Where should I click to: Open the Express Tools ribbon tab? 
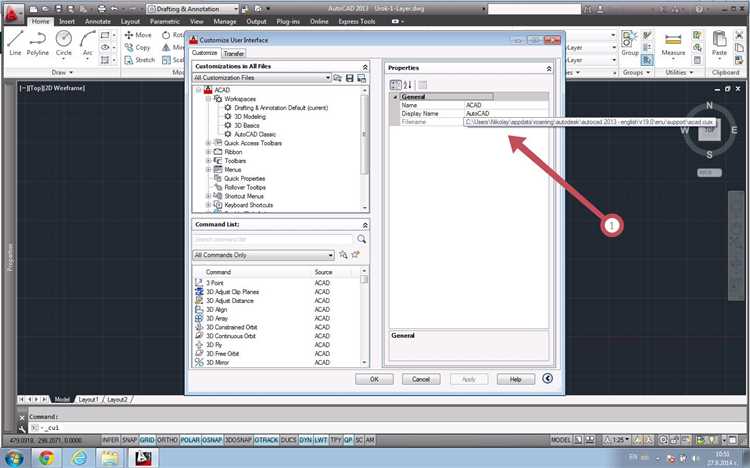(x=357, y=21)
